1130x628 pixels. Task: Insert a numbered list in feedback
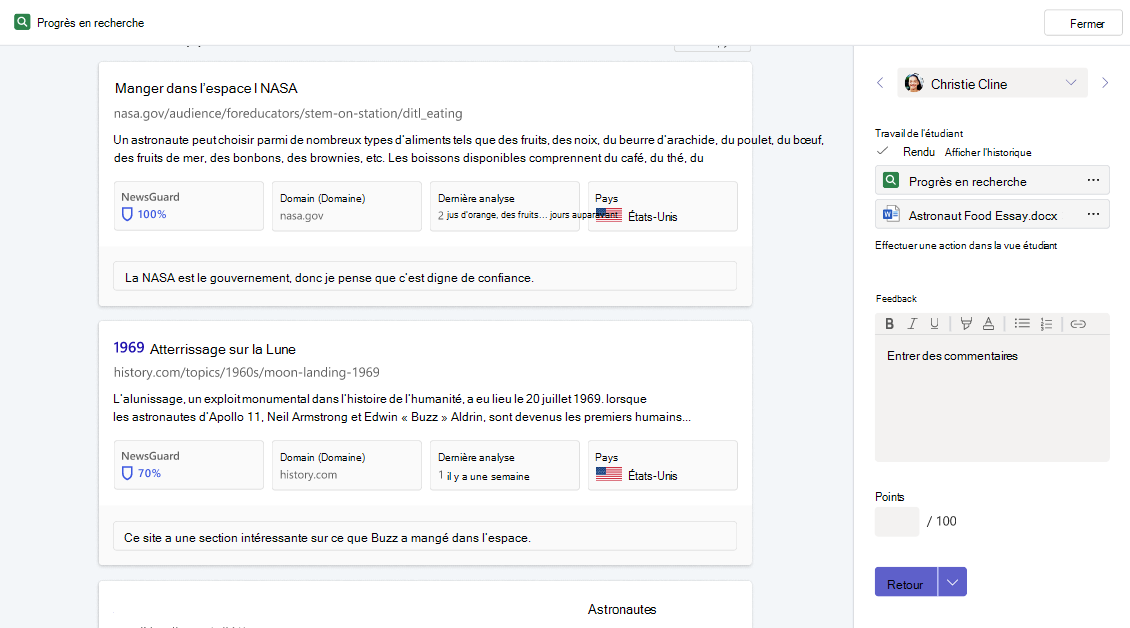pos(1046,324)
